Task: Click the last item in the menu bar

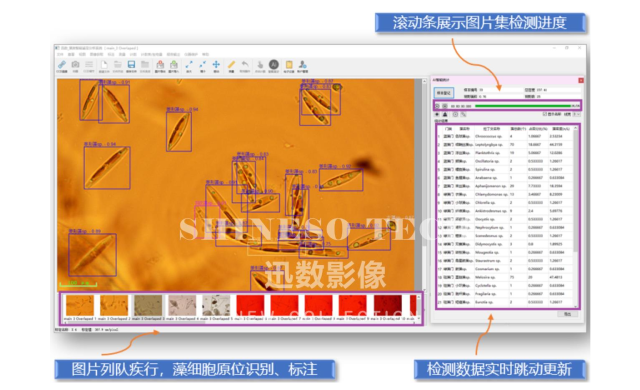Action: [x=205, y=54]
